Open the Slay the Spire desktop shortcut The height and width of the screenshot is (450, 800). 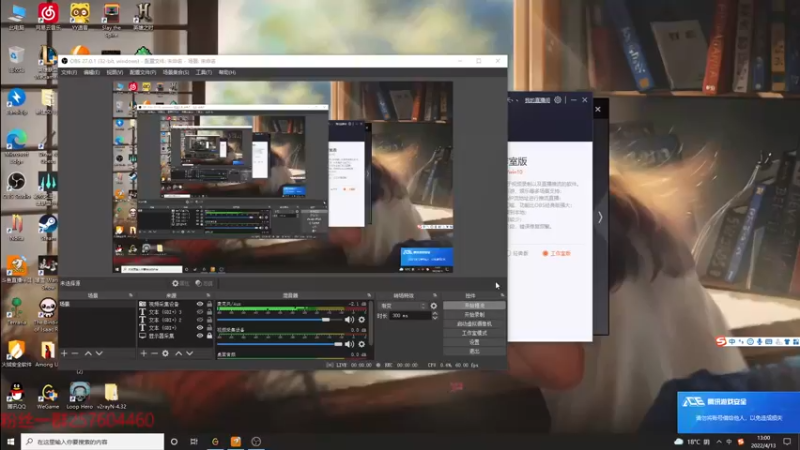(x=111, y=19)
